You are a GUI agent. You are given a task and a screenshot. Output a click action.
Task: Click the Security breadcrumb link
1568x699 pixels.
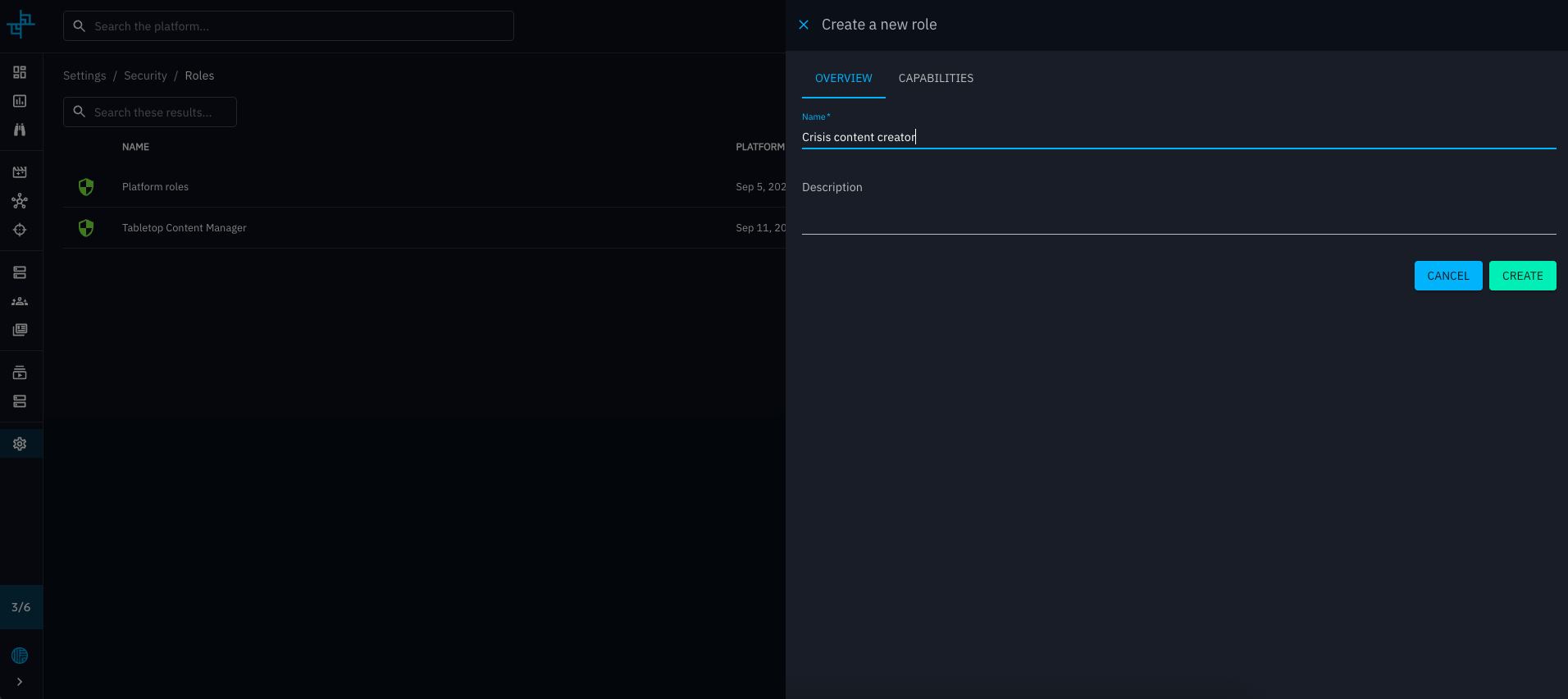pos(145,75)
